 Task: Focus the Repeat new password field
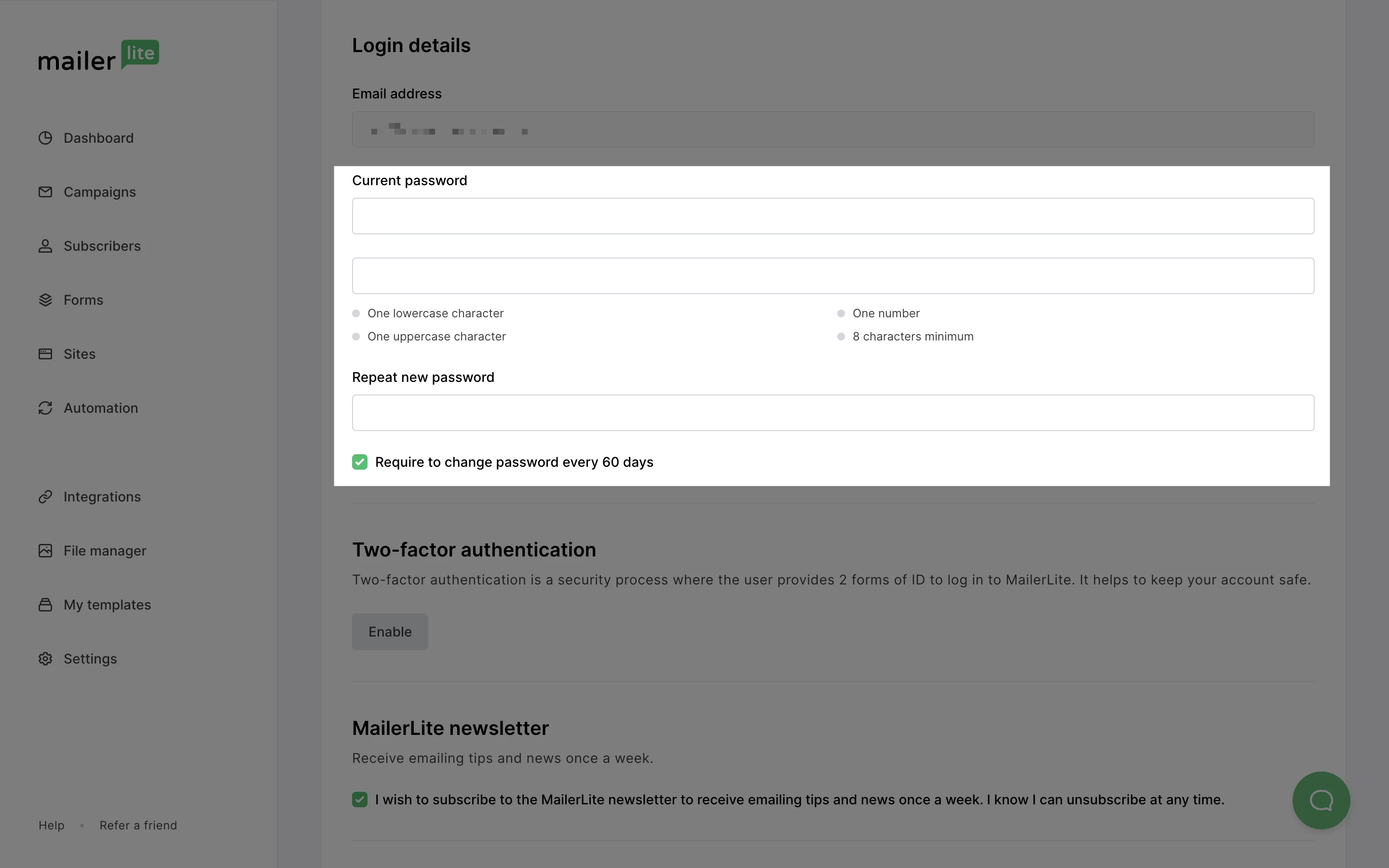coord(833,413)
